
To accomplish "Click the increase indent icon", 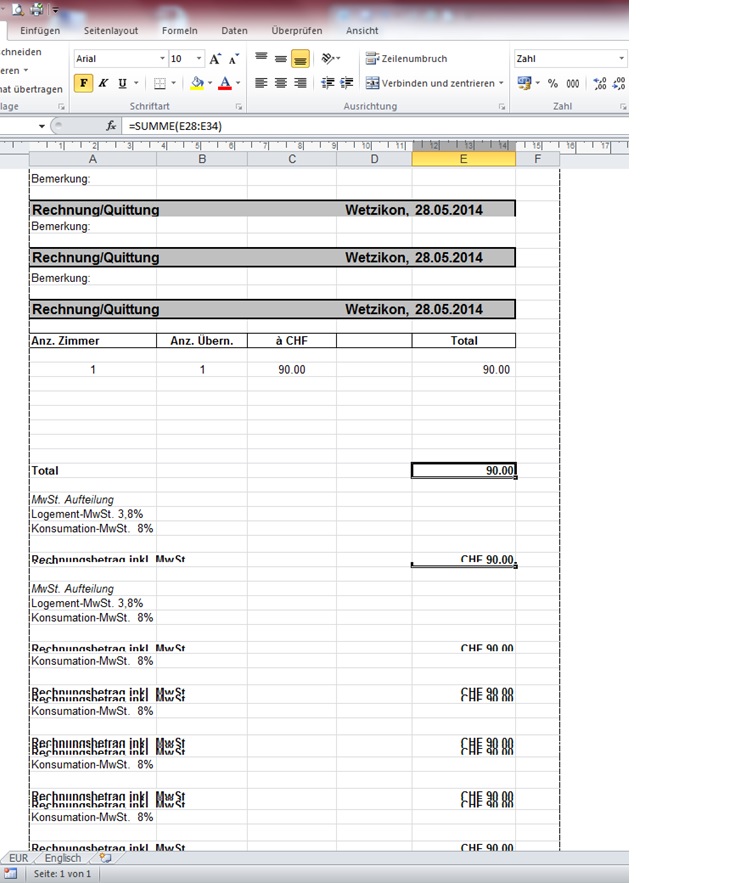I will (347, 83).
